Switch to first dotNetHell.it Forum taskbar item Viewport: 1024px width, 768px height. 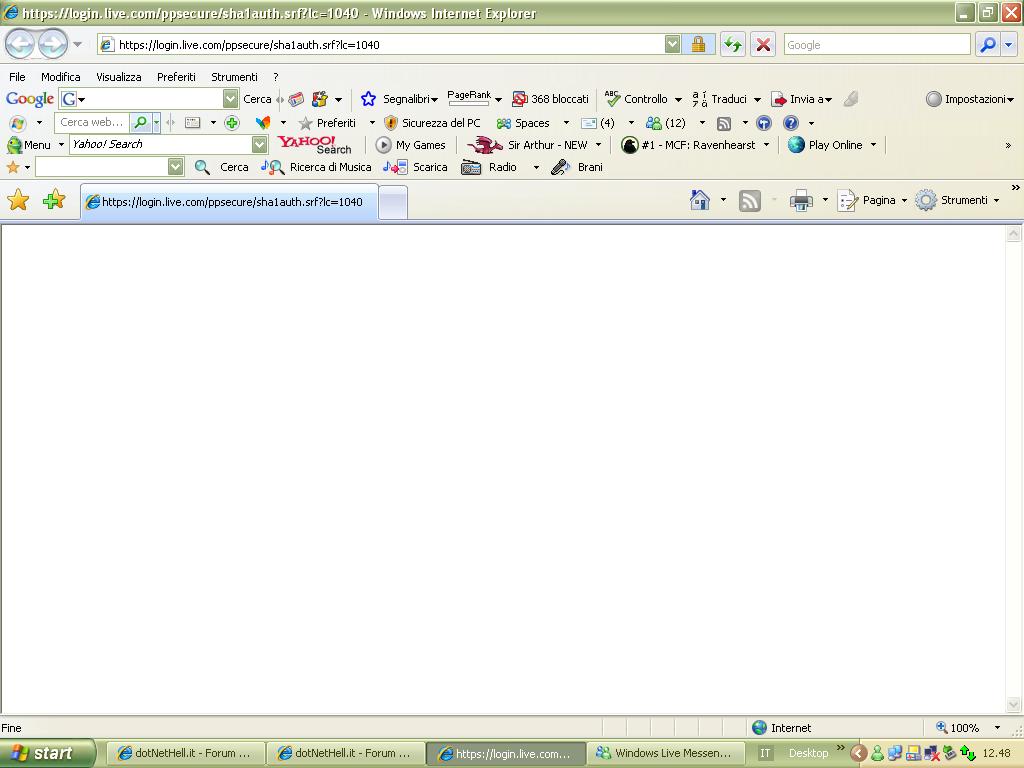pos(185,753)
